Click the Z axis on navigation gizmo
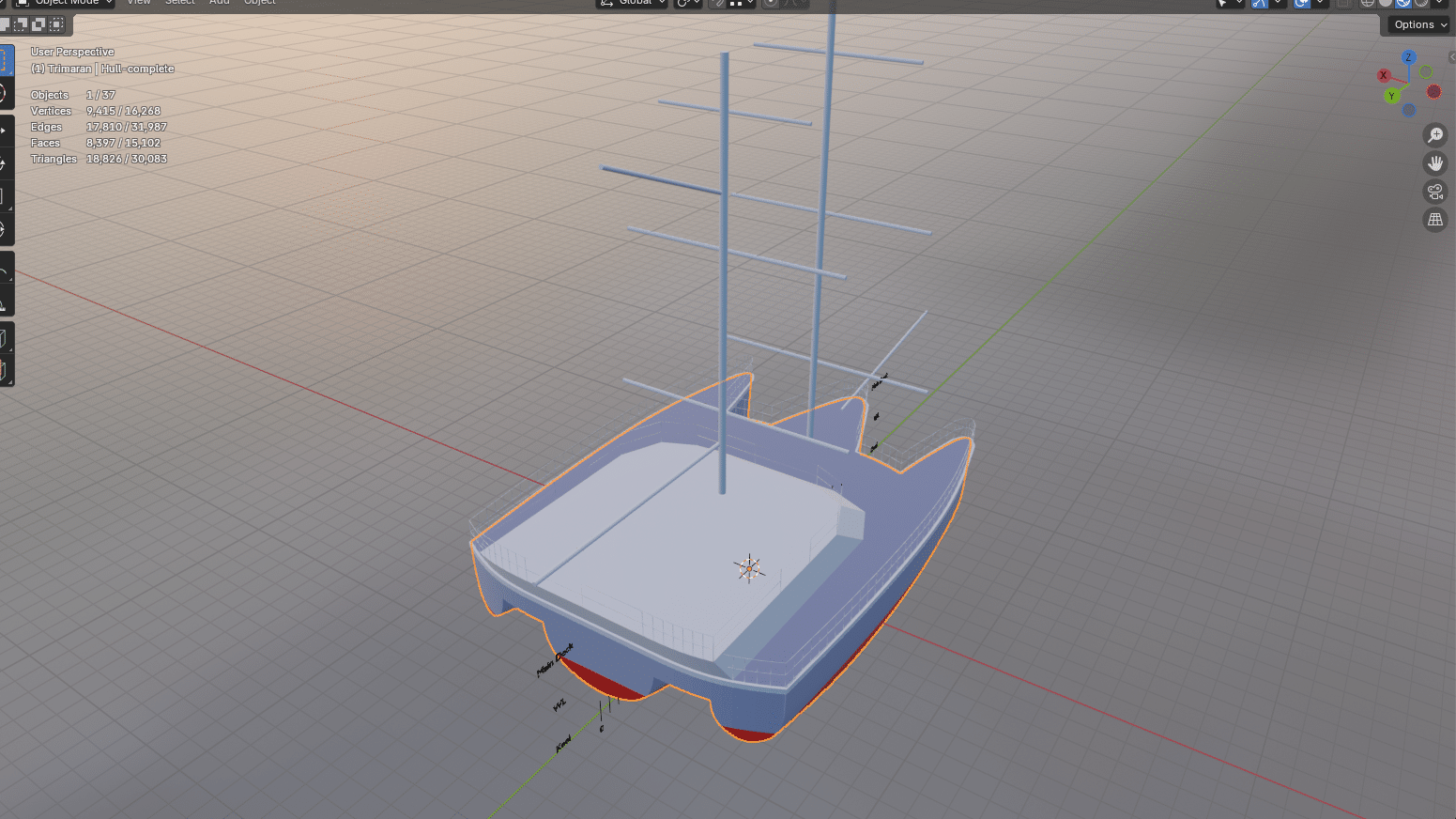 pos(1408,57)
